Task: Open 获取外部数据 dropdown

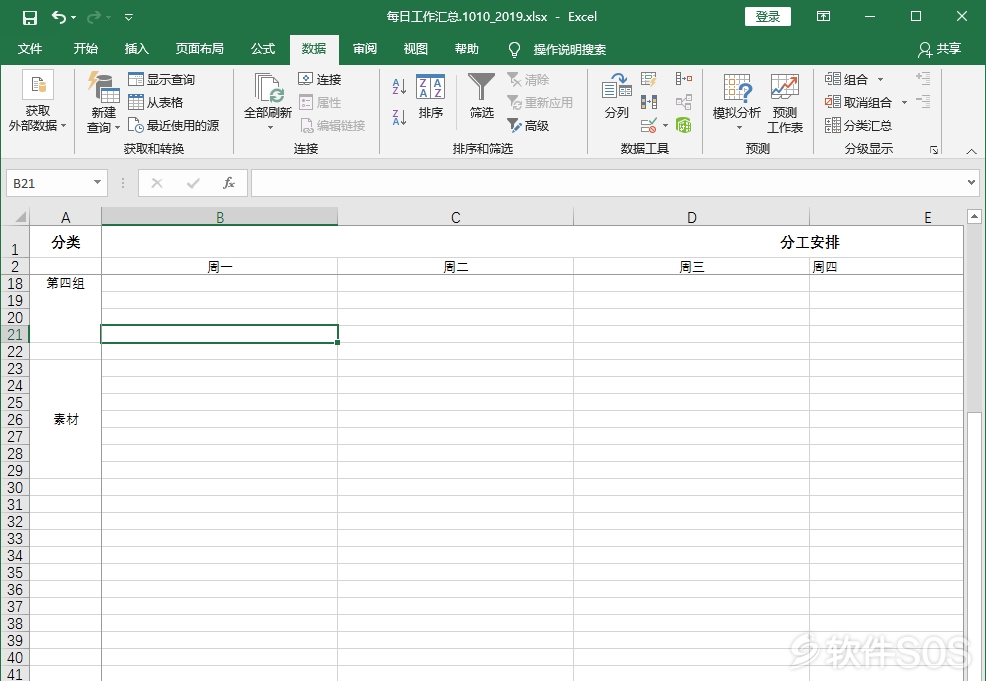Action: pyautogui.click(x=38, y=102)
